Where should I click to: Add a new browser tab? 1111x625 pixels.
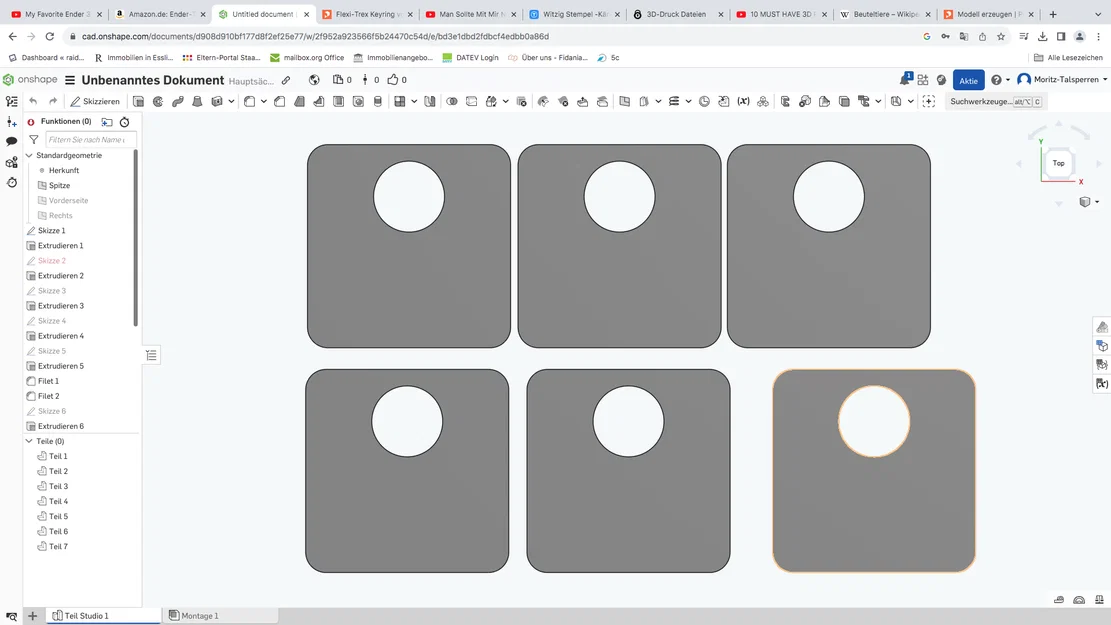click(1053, 14)
